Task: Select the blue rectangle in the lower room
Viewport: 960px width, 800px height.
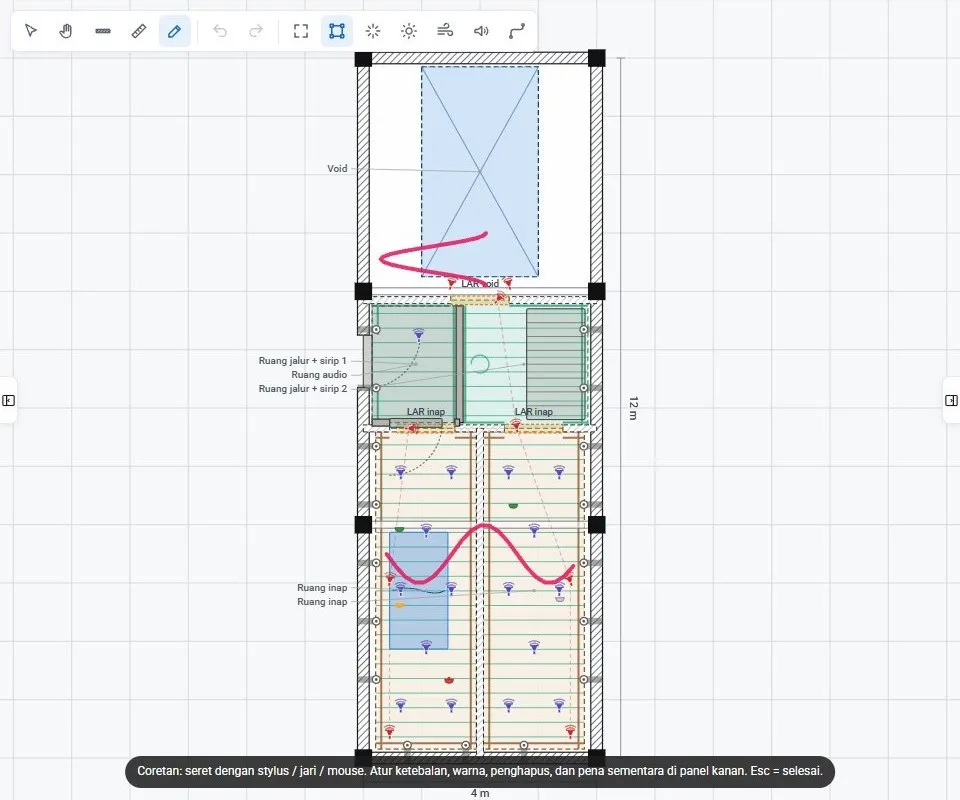Action: click(419, 591)
